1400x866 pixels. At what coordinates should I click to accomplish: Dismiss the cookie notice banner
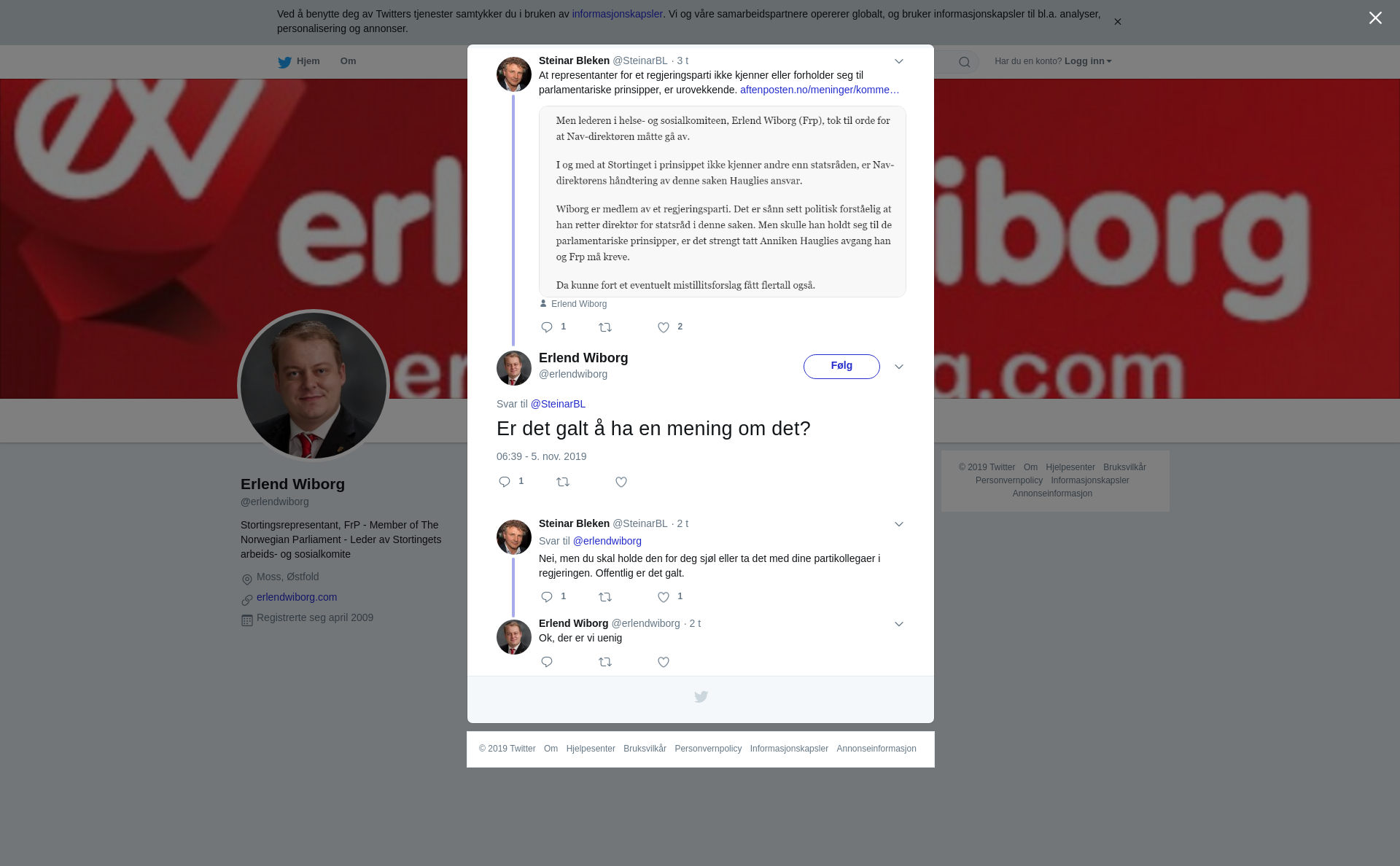coord(1117,22)
